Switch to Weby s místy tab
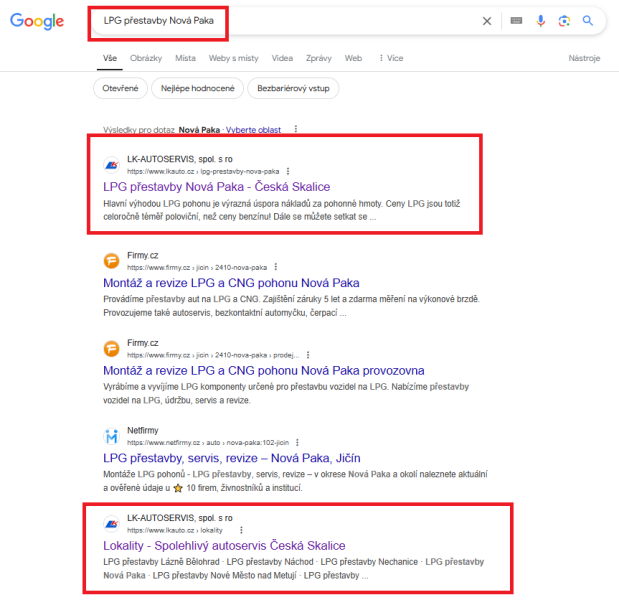 tap(233, 58)
